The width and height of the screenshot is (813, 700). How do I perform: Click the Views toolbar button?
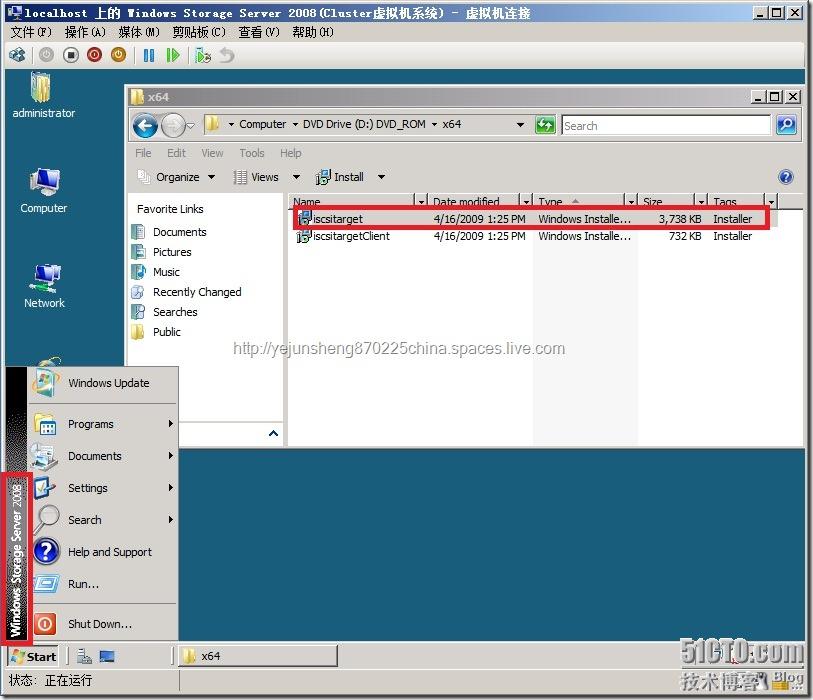pos(256,177)
